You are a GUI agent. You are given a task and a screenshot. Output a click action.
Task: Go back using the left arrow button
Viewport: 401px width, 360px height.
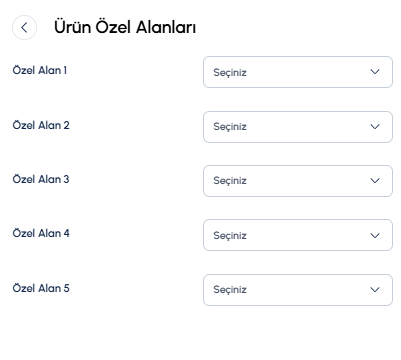tap(24, 28)
